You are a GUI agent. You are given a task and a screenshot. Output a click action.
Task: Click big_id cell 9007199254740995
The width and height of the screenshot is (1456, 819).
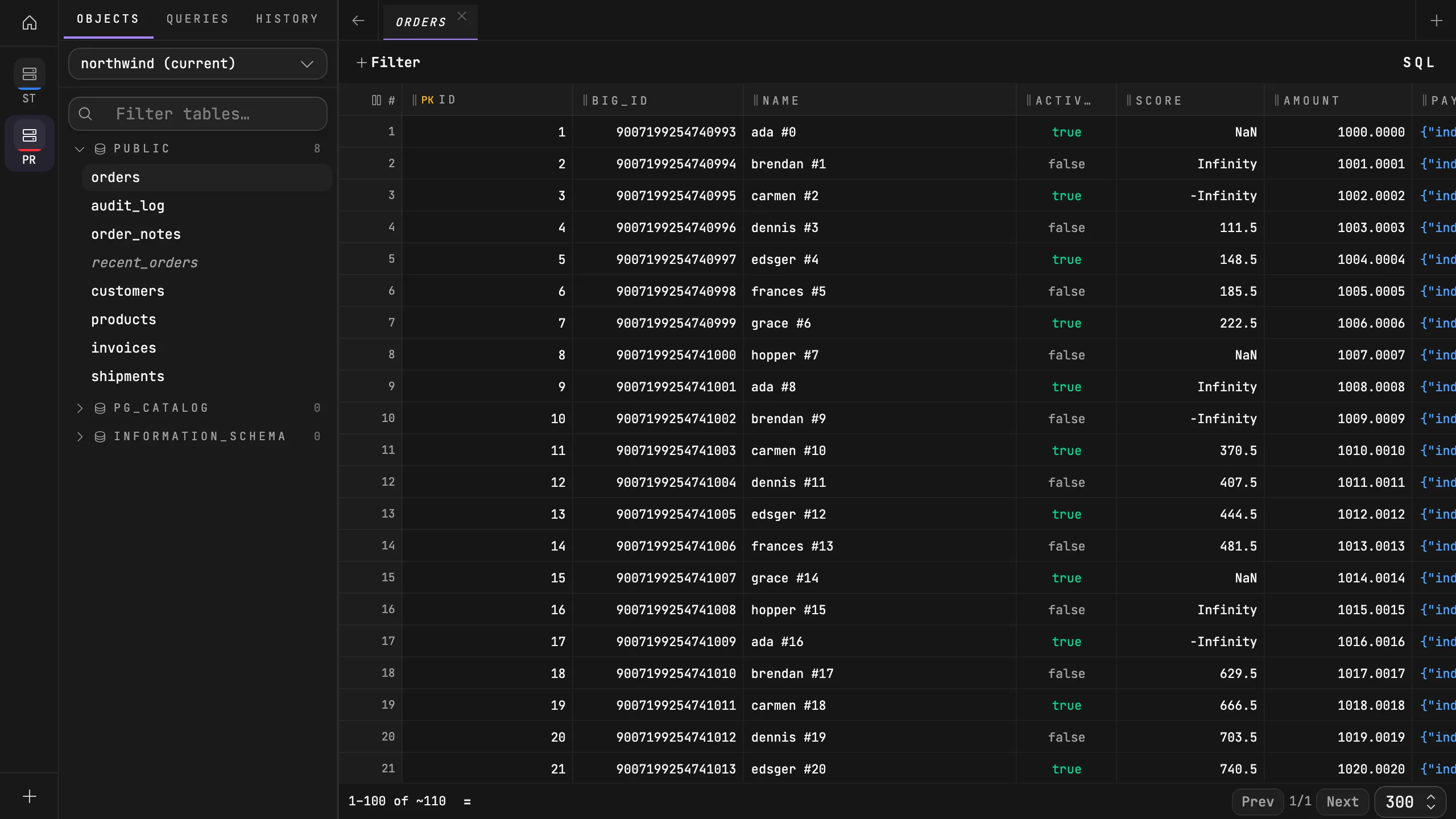click(x=659, y=196)
